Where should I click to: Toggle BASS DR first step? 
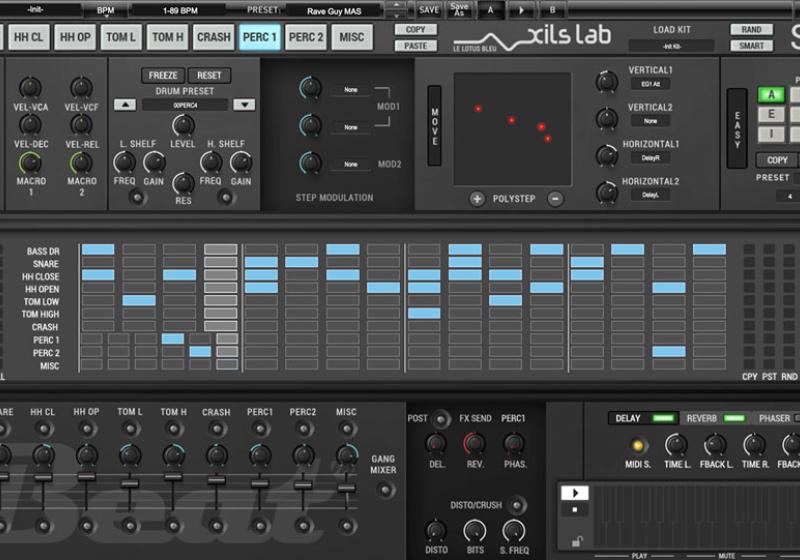click(x=98, y=249)
